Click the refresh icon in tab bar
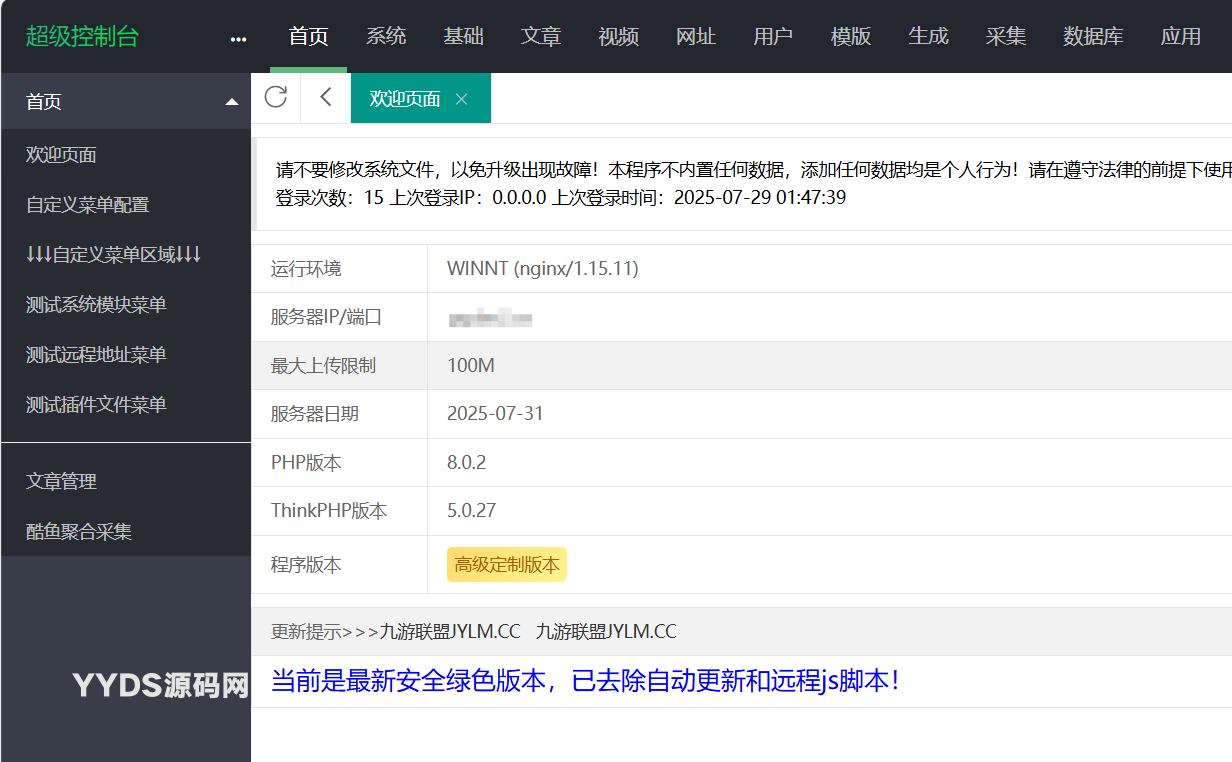 (x=276, y=97)
